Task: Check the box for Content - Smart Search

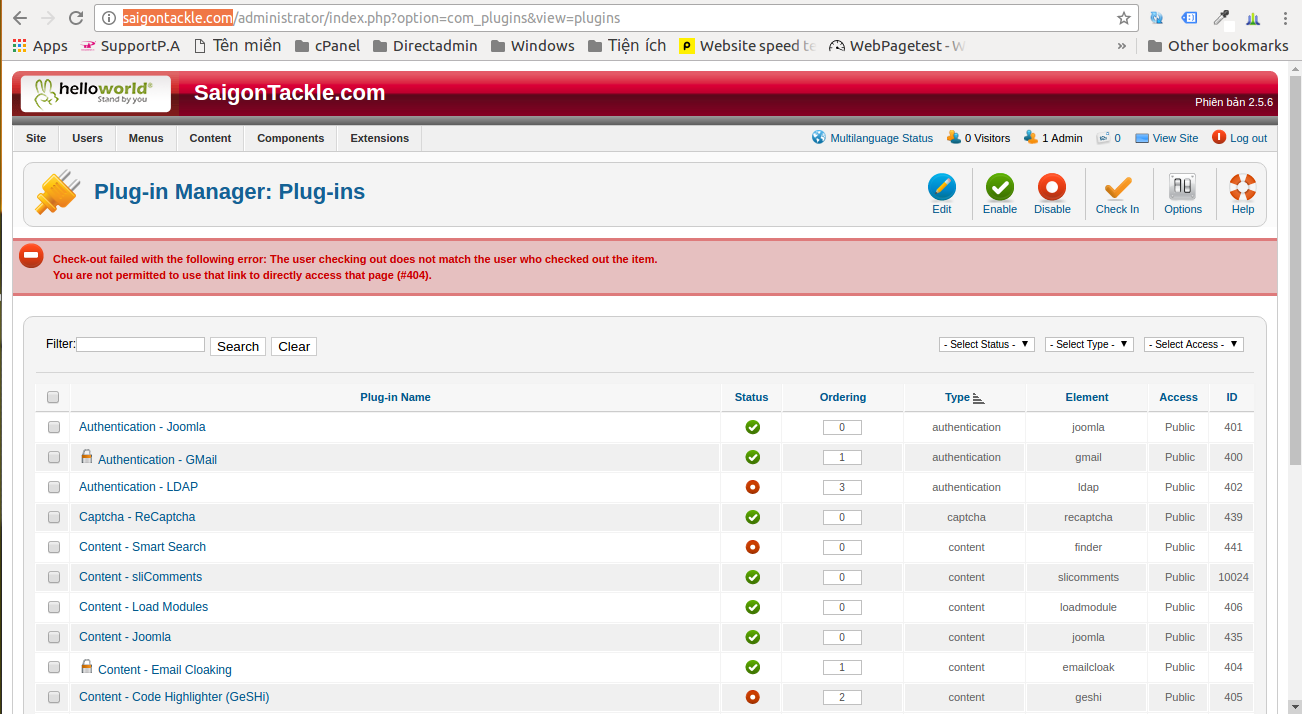Action: 54,547
